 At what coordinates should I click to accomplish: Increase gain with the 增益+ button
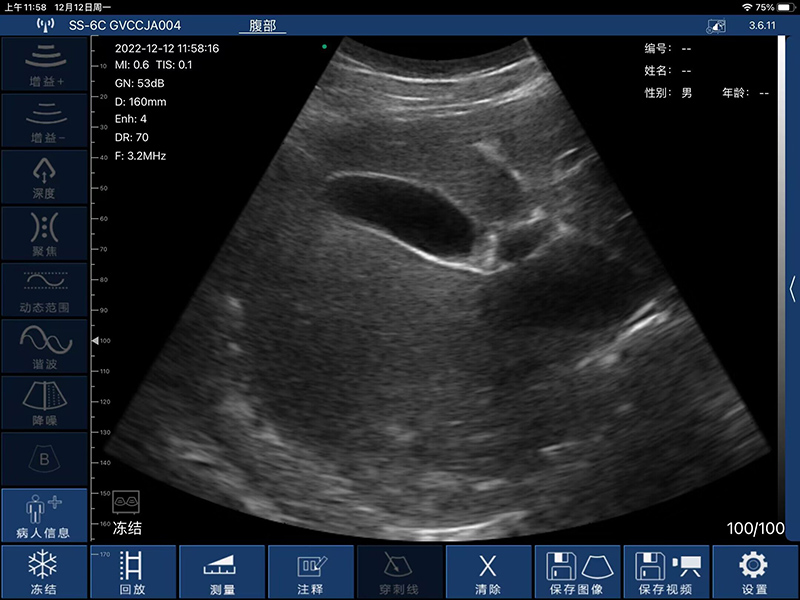[43, 64]
